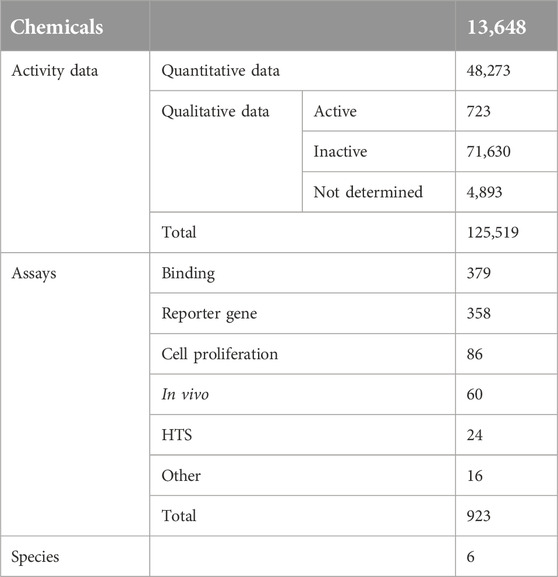Viewport: 558px width, 577px height.
Task: Click the Chemicals header cell
Action: [x=75, y=25]
